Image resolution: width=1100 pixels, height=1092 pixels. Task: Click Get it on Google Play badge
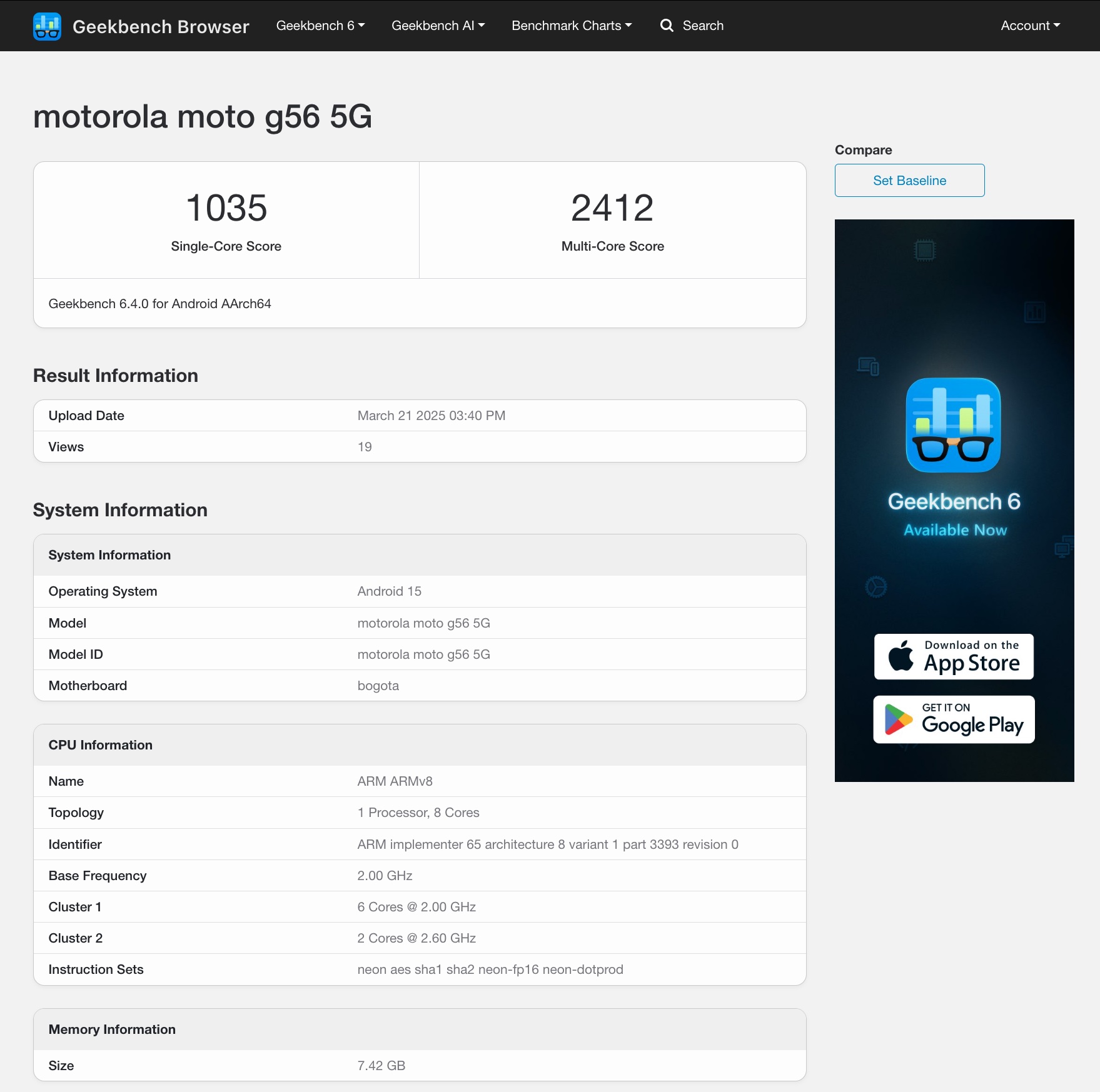click(954, 719)
